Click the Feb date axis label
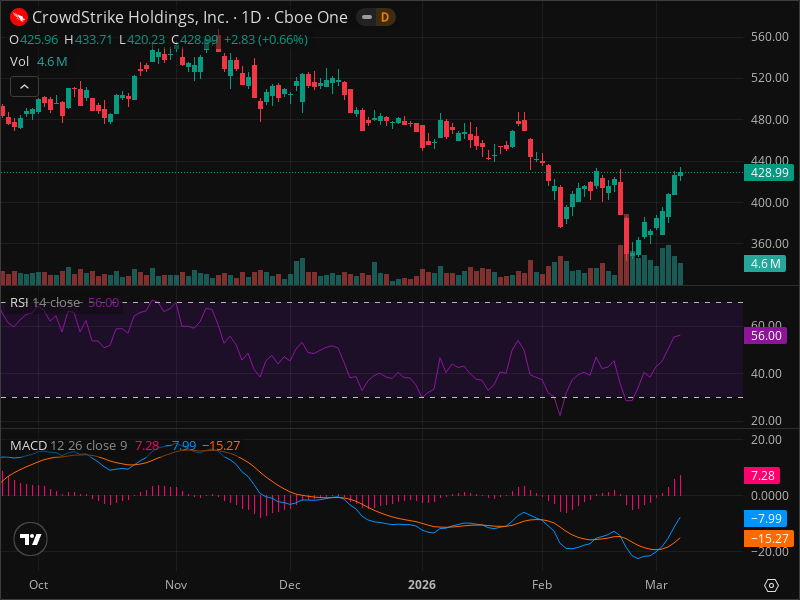The height and width of the screenshot is (600, 800). coord(542,585)
